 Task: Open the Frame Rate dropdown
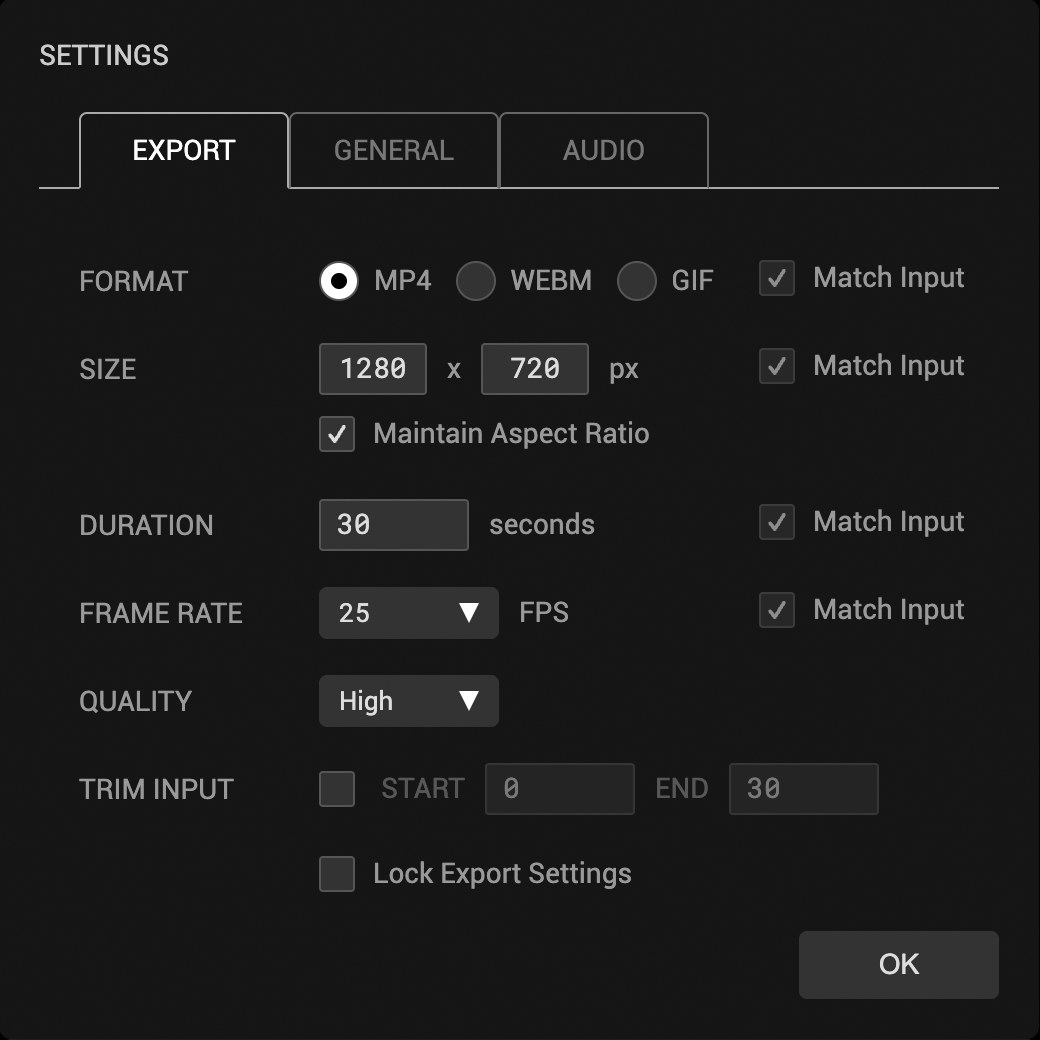pos(409,613)
